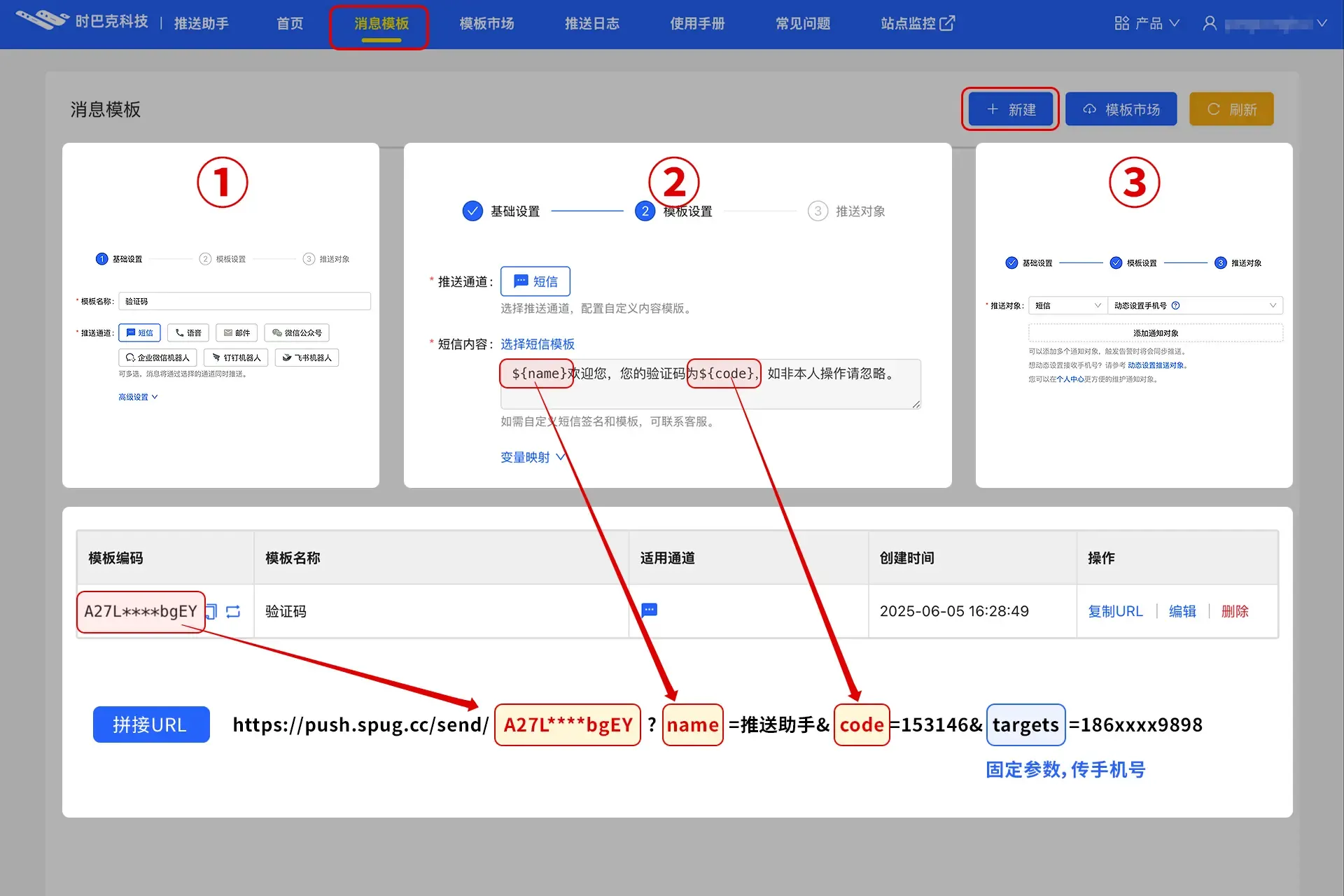Image resolution: width=1344 pixels, height=896 pixels.
Task: Click the 推送助手 title in header
Action: tap(202, 24)
